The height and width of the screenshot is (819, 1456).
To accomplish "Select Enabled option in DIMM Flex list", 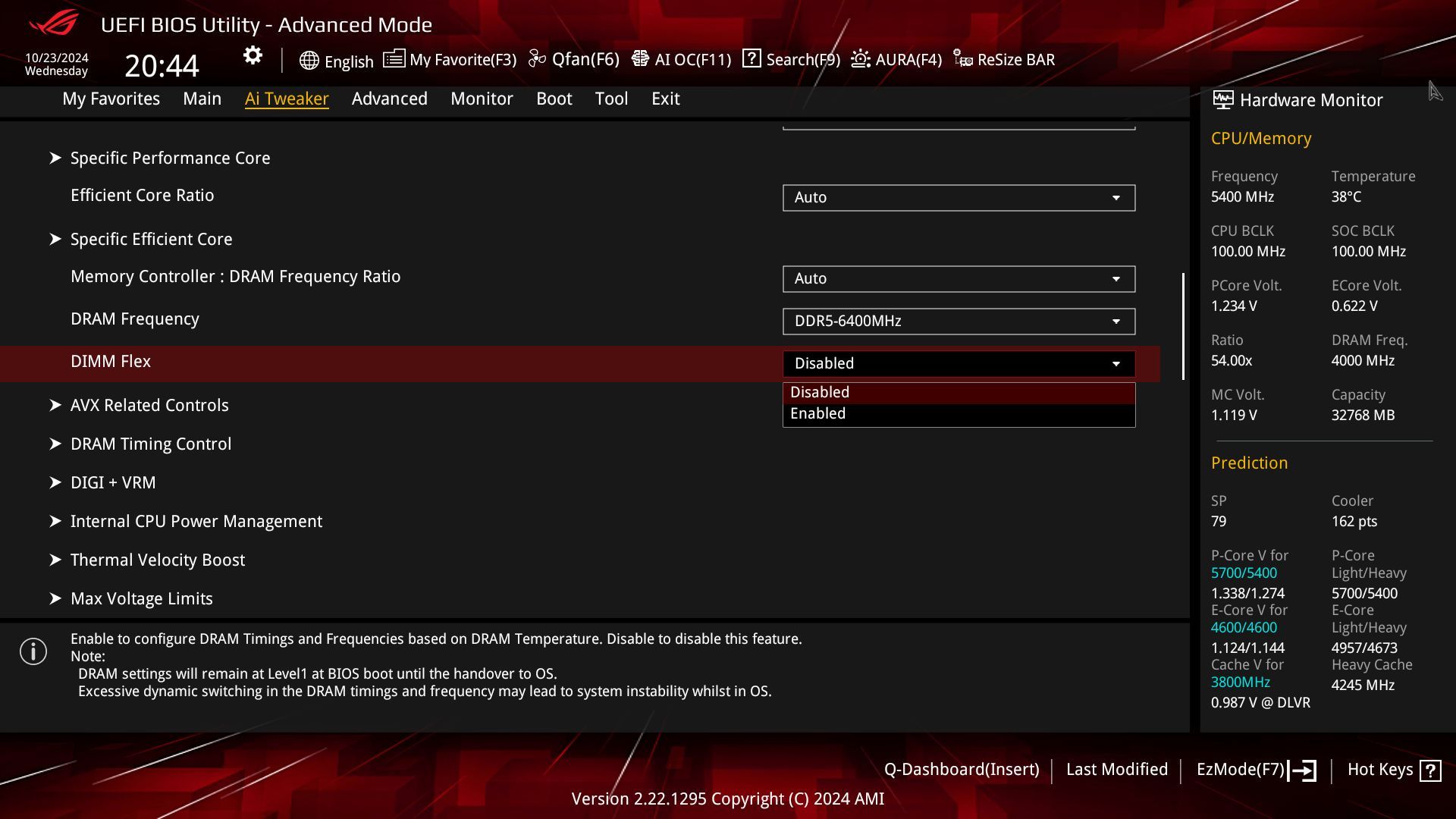I will coord(959,414).
